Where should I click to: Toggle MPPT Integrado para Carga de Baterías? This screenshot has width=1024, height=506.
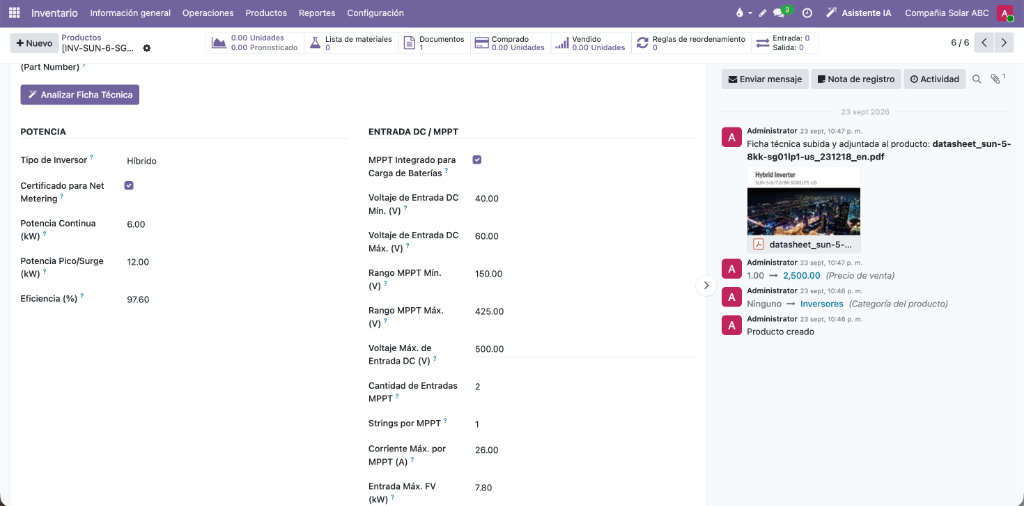coord(477,160)
